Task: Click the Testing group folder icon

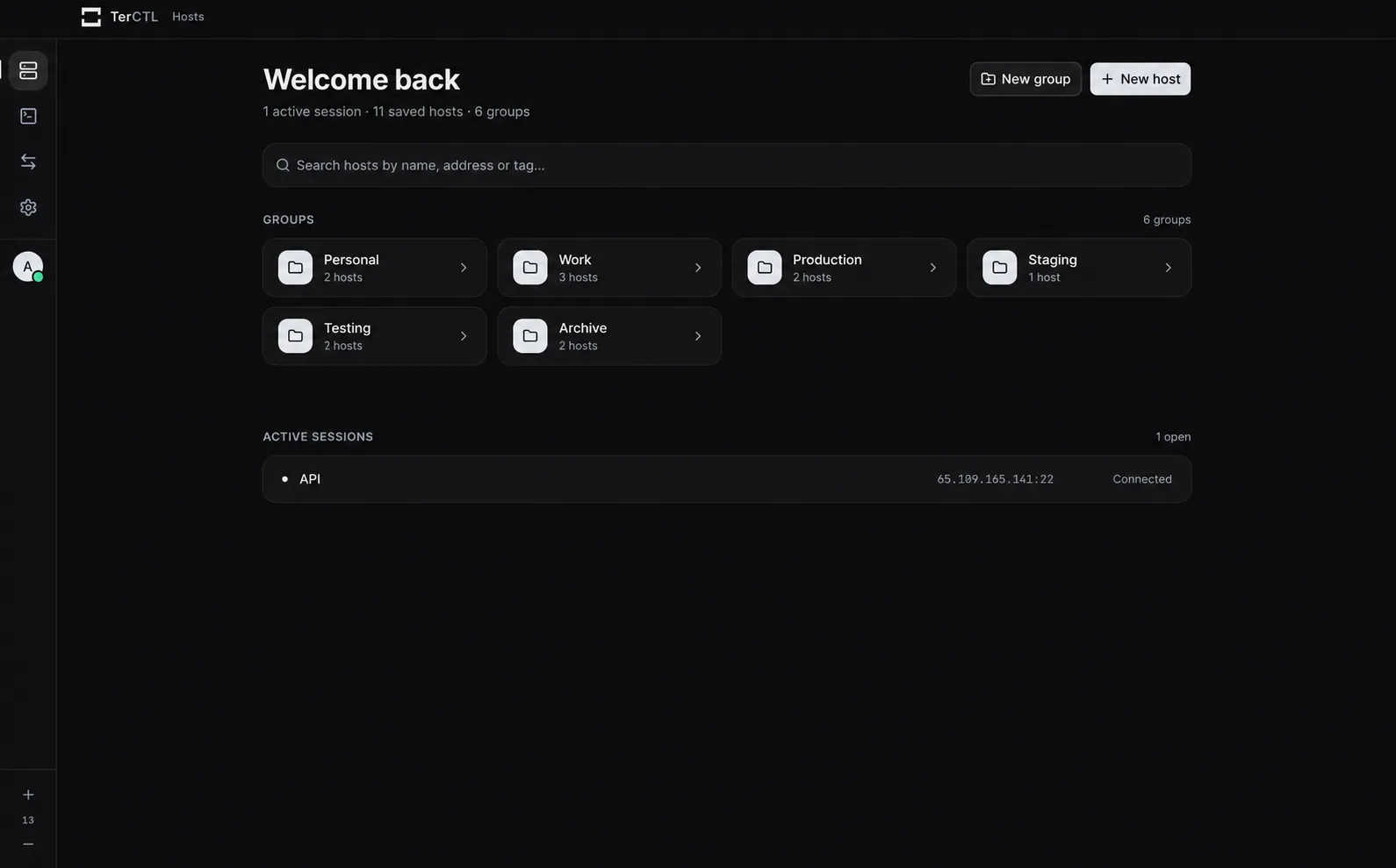Action: [x=295, y=336]
